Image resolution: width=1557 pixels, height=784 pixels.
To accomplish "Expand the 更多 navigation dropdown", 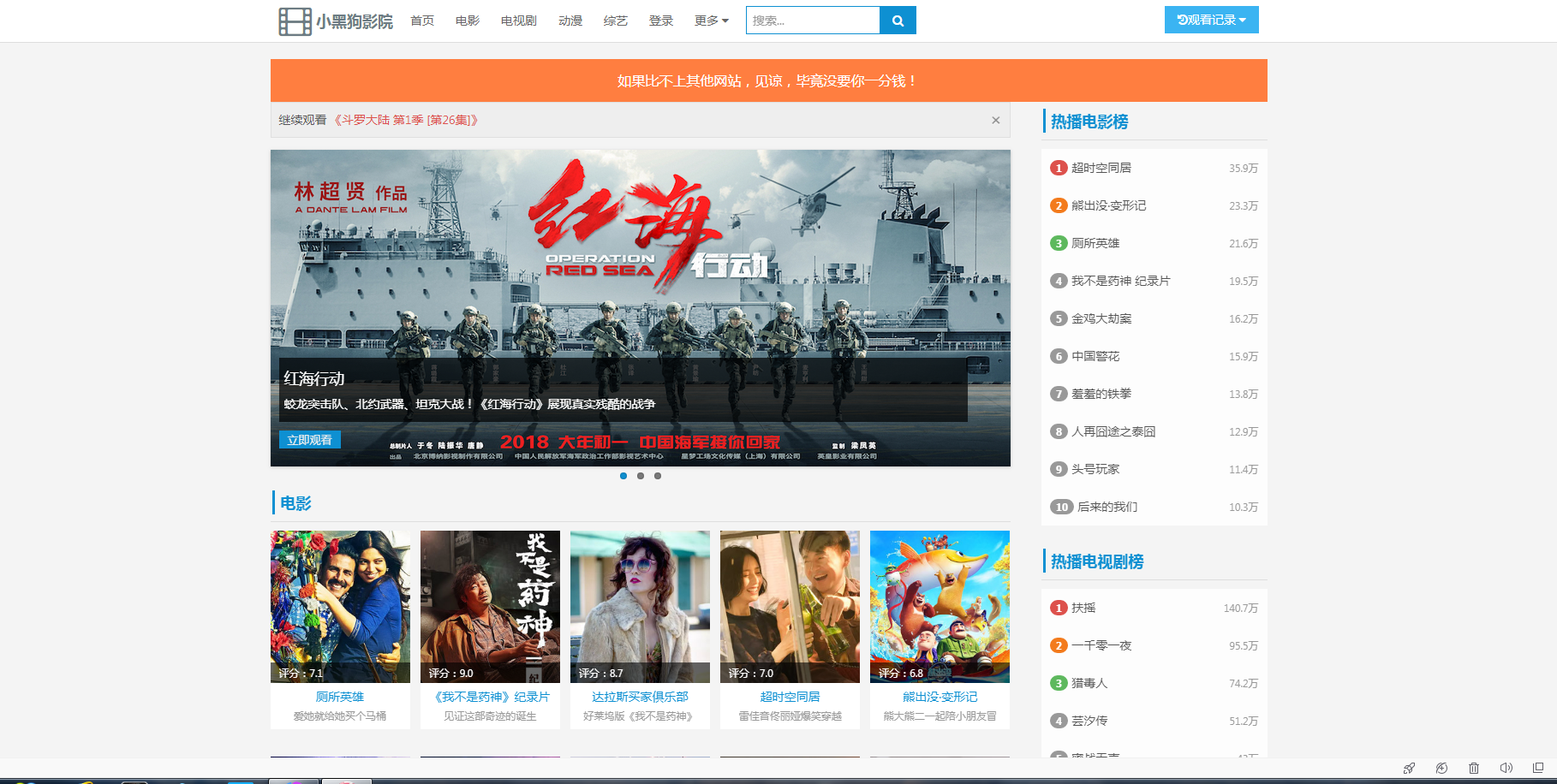I will pyautogui.click(x=711, y=21).
